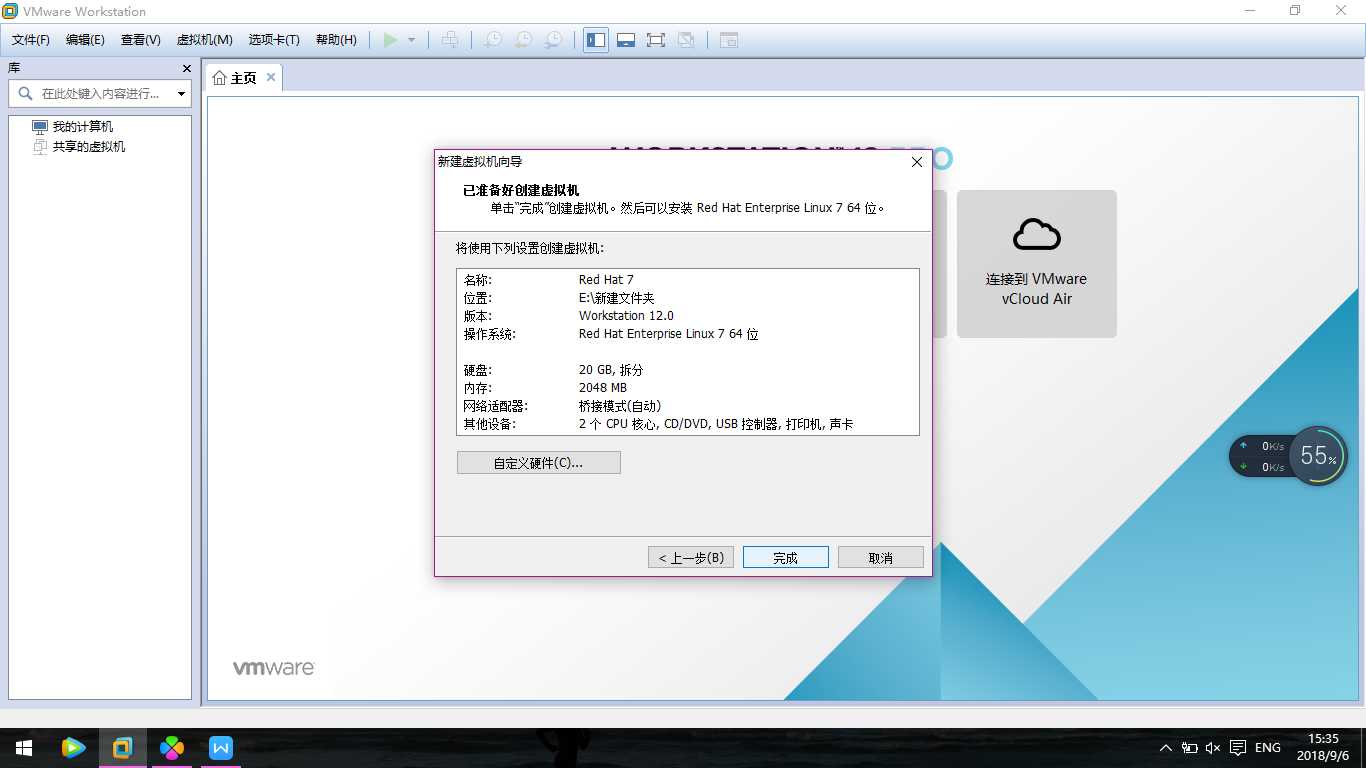The height and width of the screenshot is (768, 1366).
Task: Click the WPS W taskbar icon
Action: [x=221, y=748]
